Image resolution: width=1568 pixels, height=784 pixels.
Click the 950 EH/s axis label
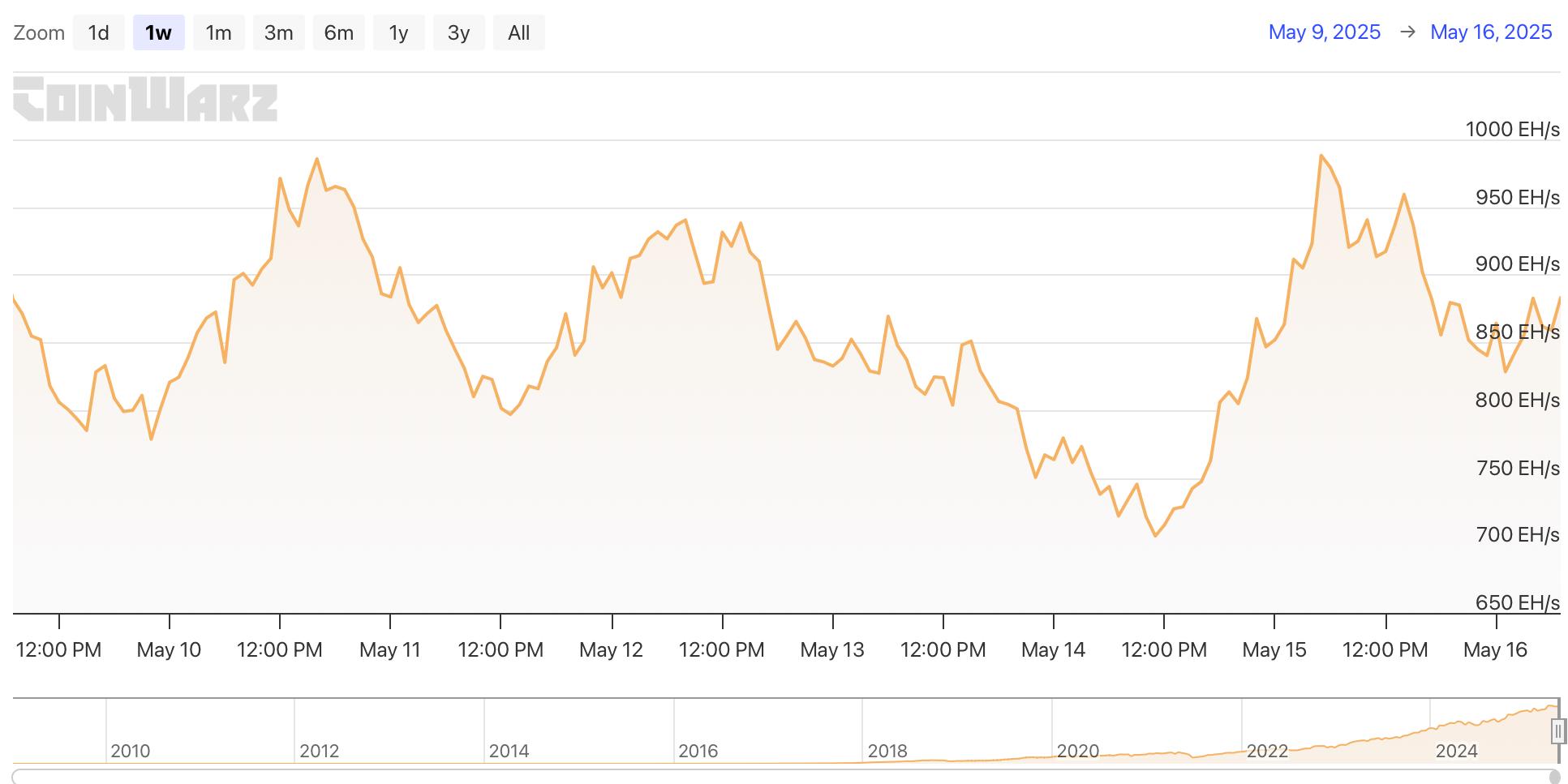(1517, 197)
